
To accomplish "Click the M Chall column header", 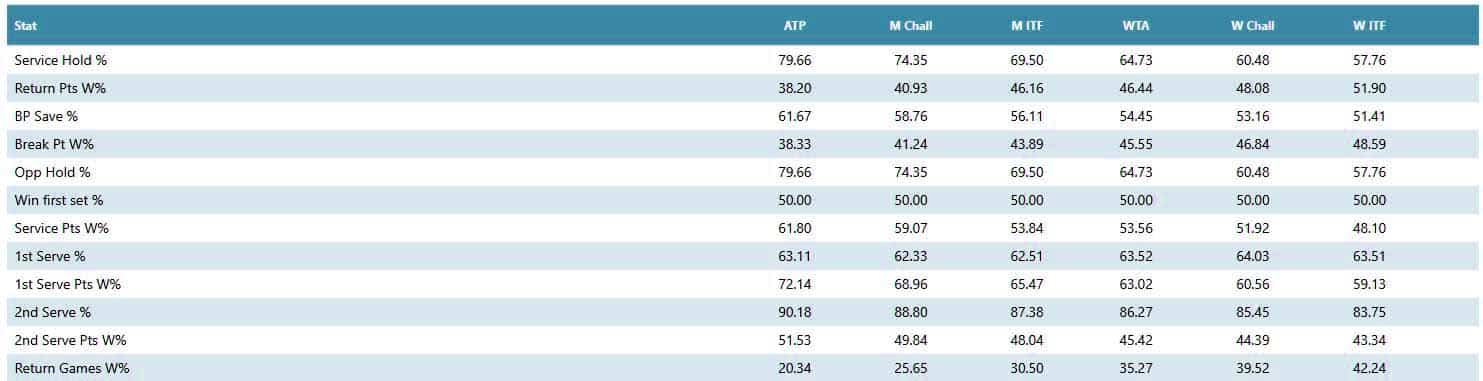I will pyautogui.click(x=911, y=26).
